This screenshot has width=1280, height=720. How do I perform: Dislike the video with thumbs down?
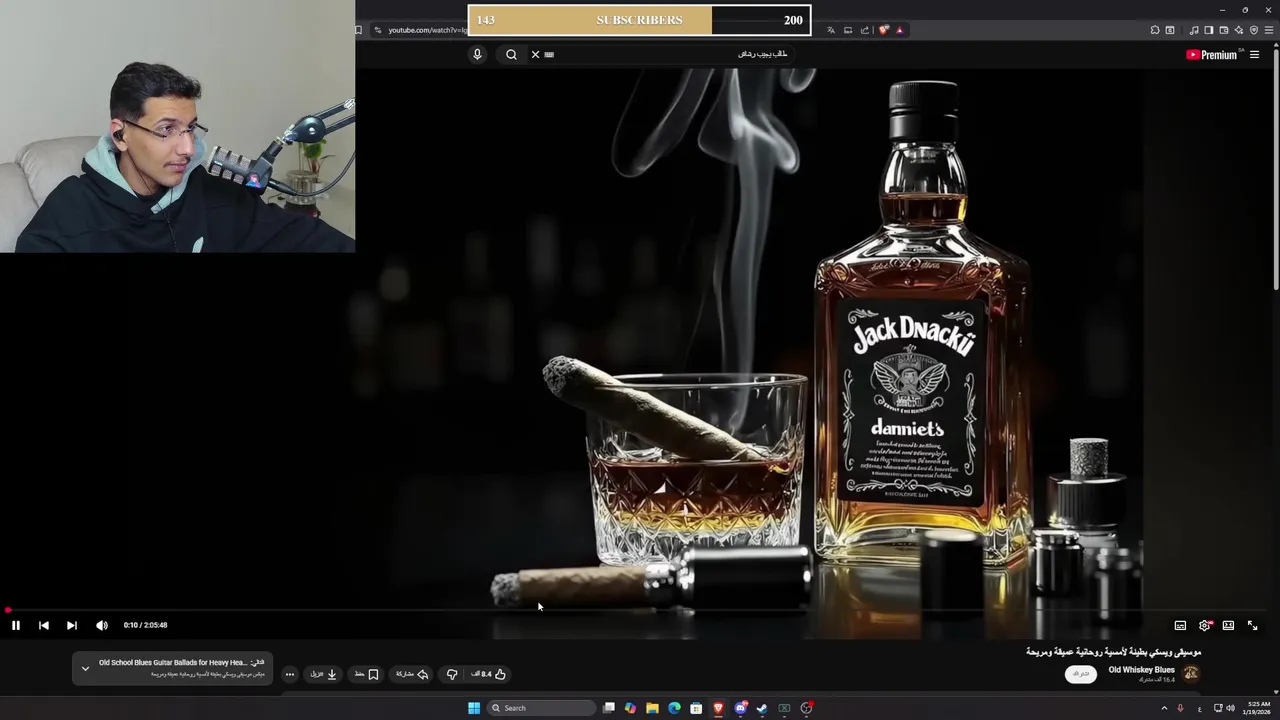(x=452, y=674)
